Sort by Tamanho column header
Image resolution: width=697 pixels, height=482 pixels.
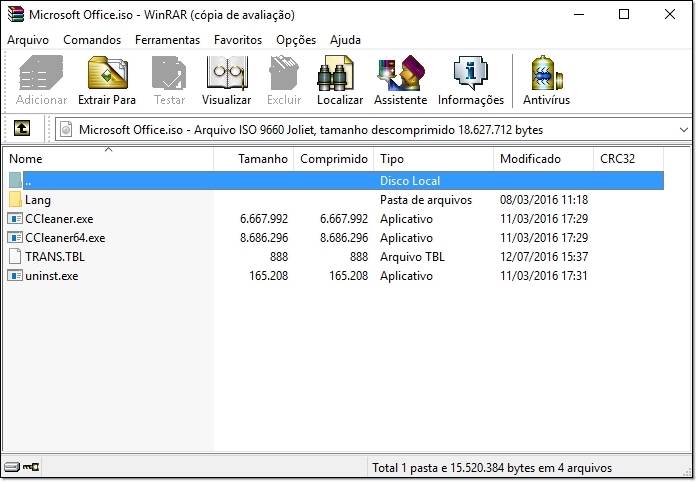(x=254, y=159)
